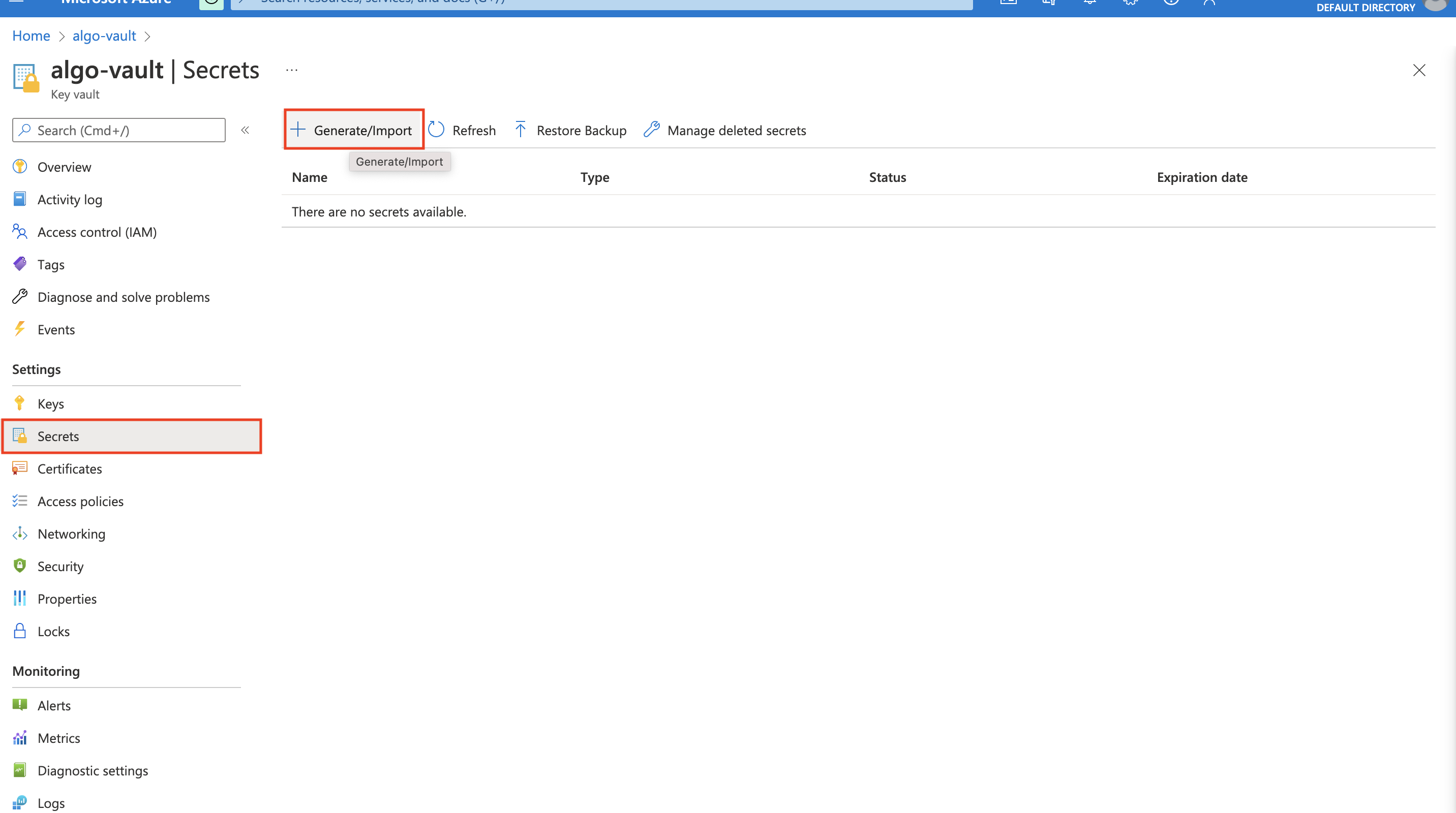
Task: Click the Locks padlock icon
Action: click(x=20, y=631)
